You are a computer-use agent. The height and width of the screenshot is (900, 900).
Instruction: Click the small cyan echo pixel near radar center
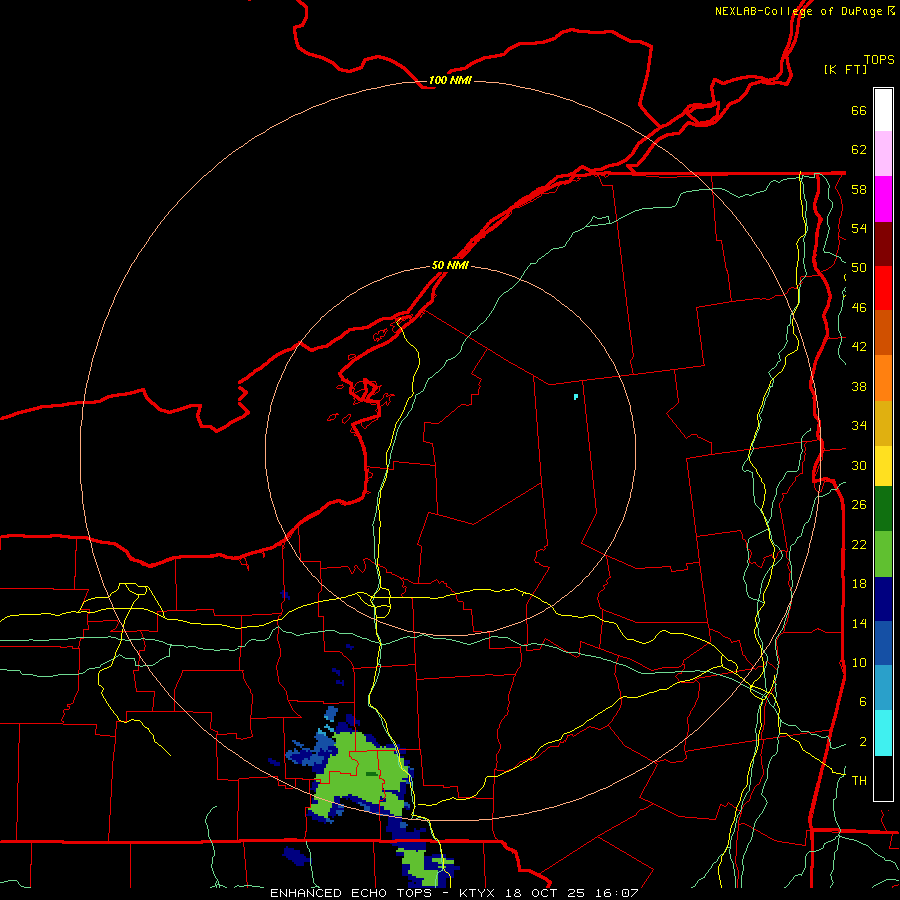[x=576, y=397]
